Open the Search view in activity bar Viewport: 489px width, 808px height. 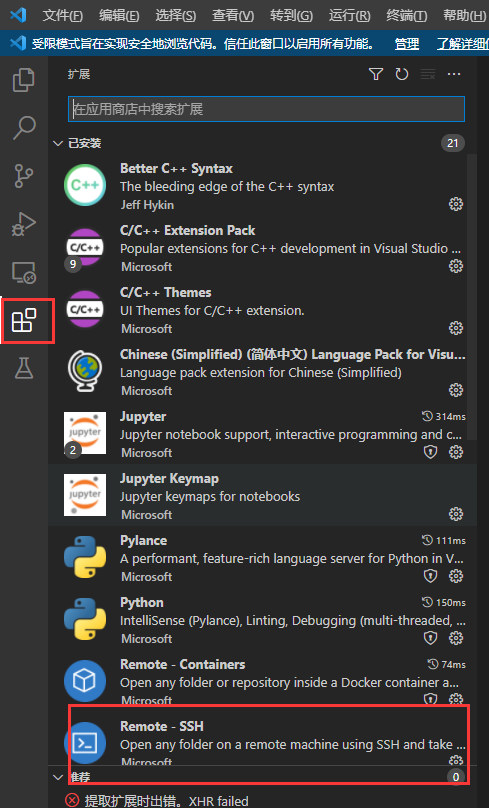[24, 128]
